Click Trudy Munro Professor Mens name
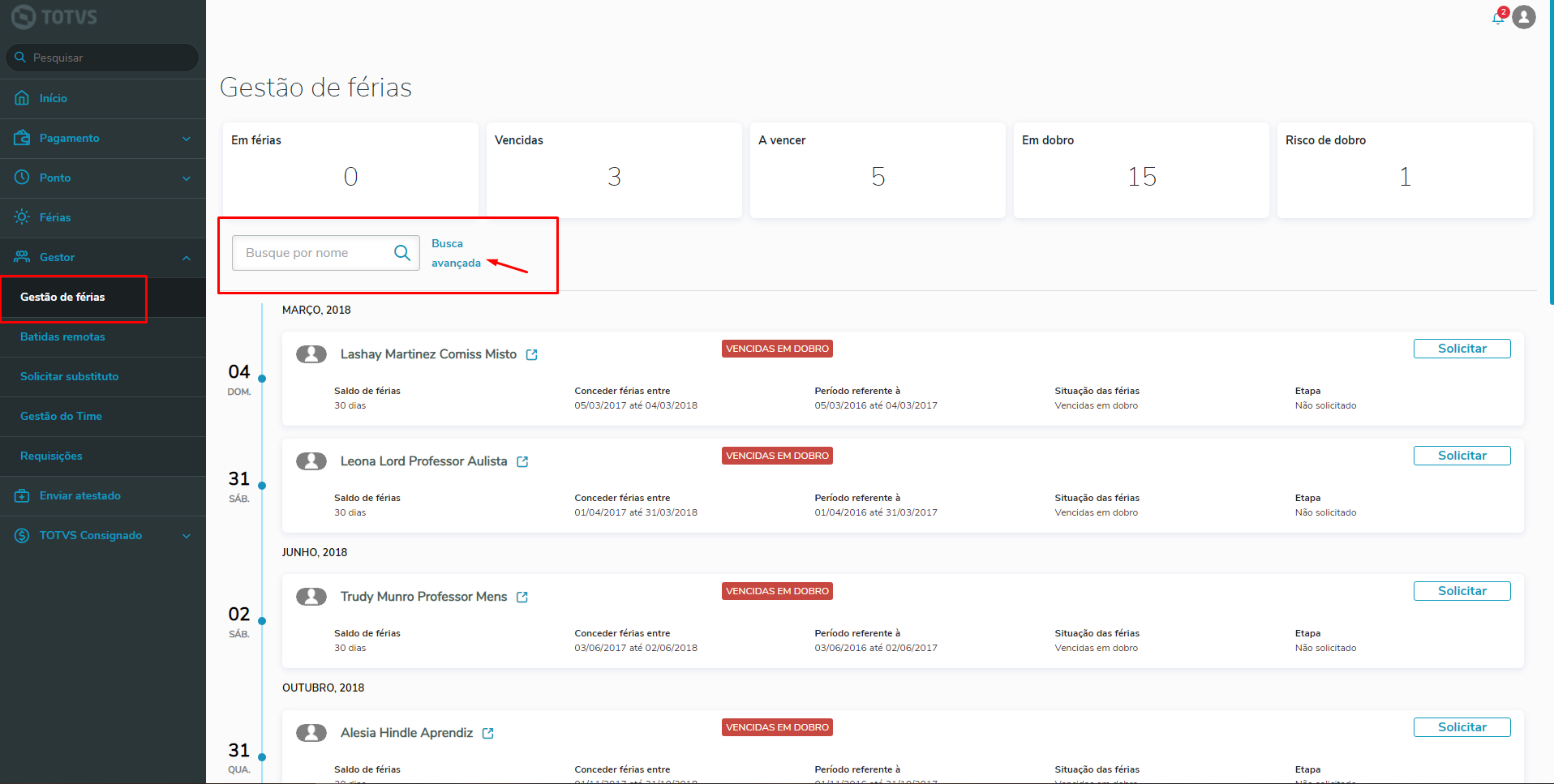Screen dimensions: 1554x784 point(423,597)
